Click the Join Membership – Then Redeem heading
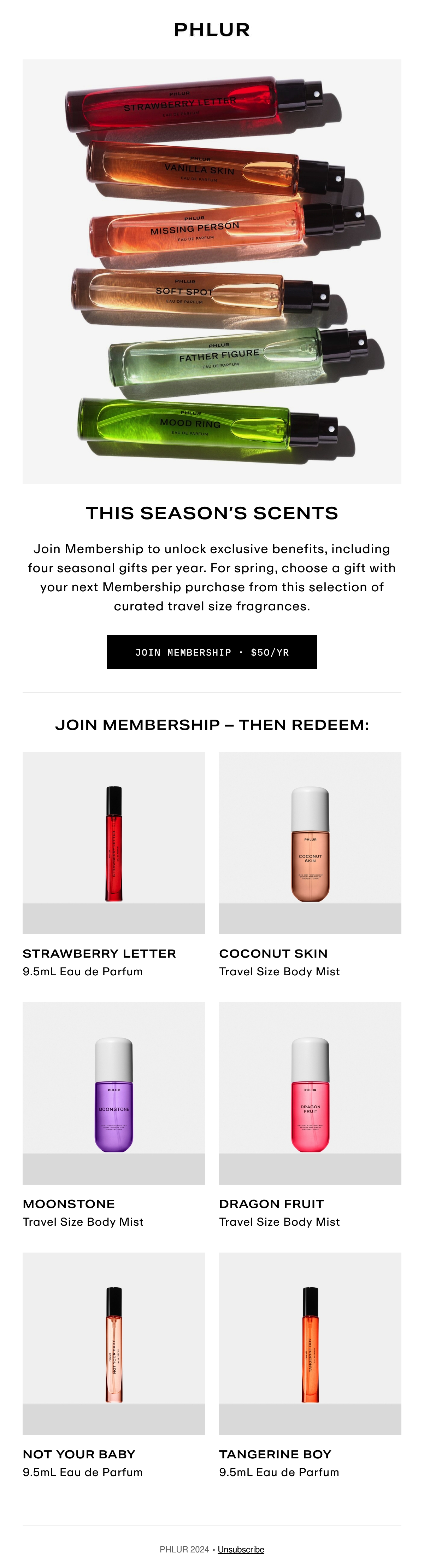 [212, 724]
